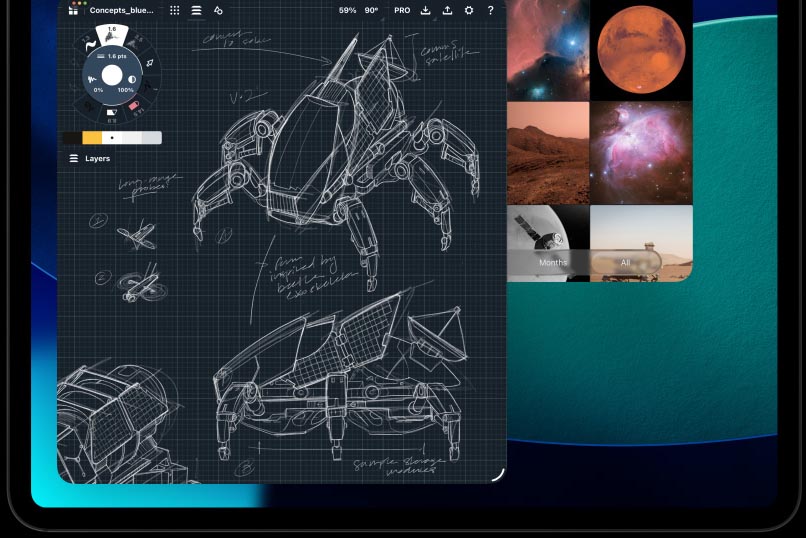806x538 pixels.
Task: Click the layers stack icon in toolbar
Action: tap(196, 10)
